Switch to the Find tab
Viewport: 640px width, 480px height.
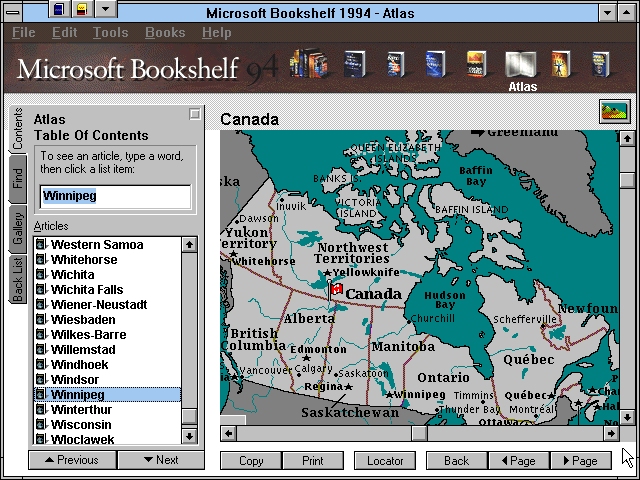[18, 179]
